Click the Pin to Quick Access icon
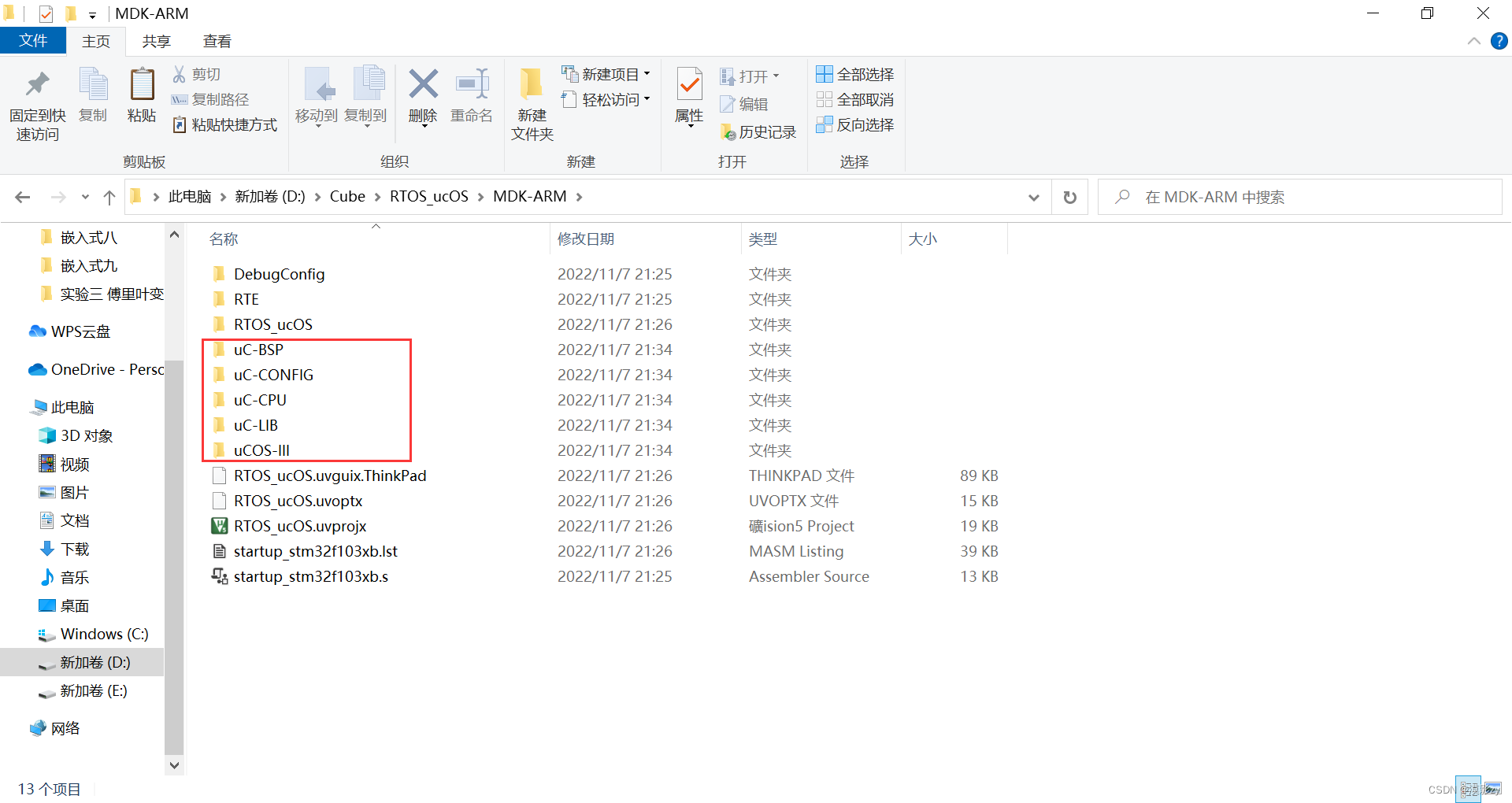Image resolution: width=1512 pixels, height=803 pixels. point(37,85)
